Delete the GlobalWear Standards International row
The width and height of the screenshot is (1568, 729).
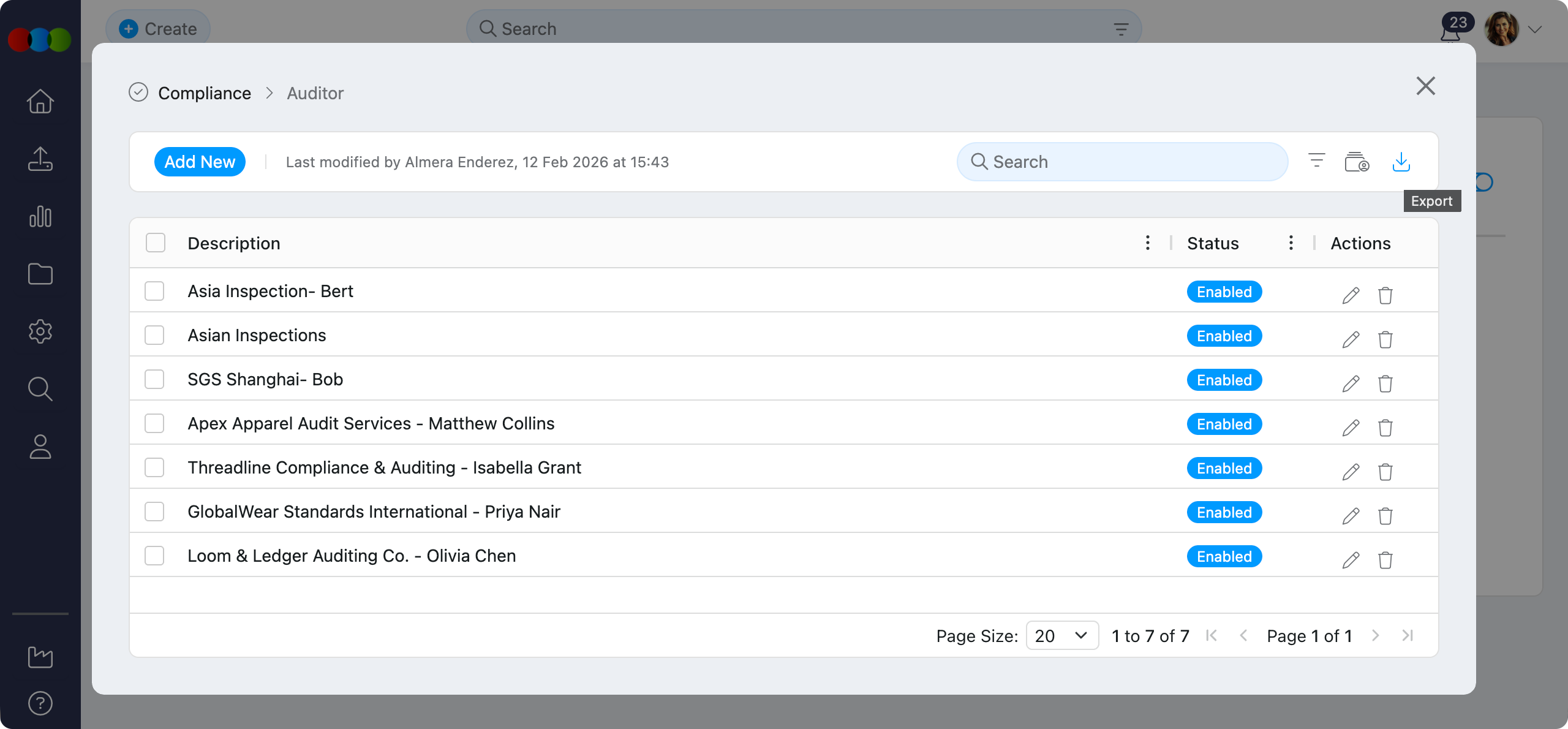point(1385,516)
